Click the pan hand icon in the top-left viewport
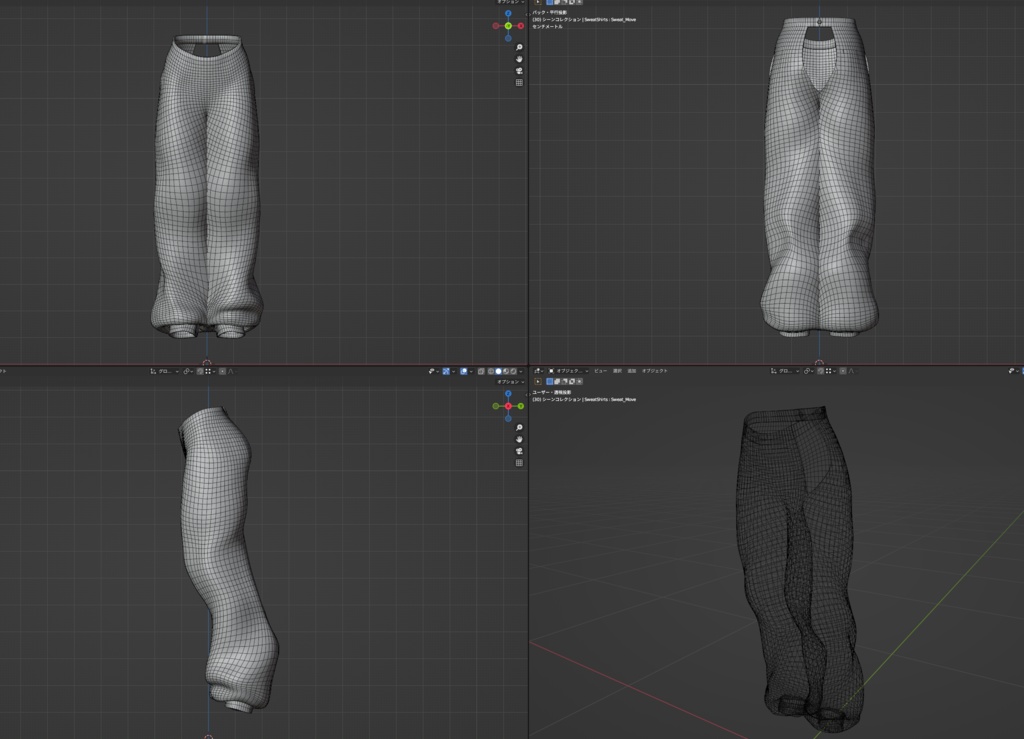The width and height of the screenshot is (1024, 739). [x=519, y=59]
